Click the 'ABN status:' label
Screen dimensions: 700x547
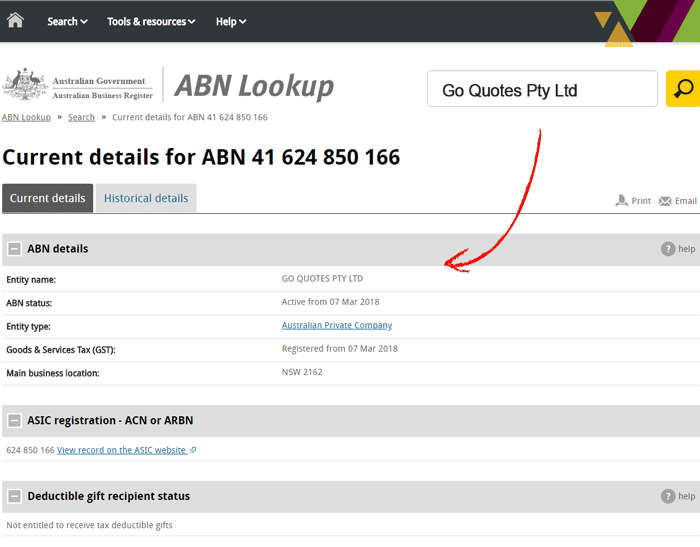pyautogui.click(x=29, y=303)
